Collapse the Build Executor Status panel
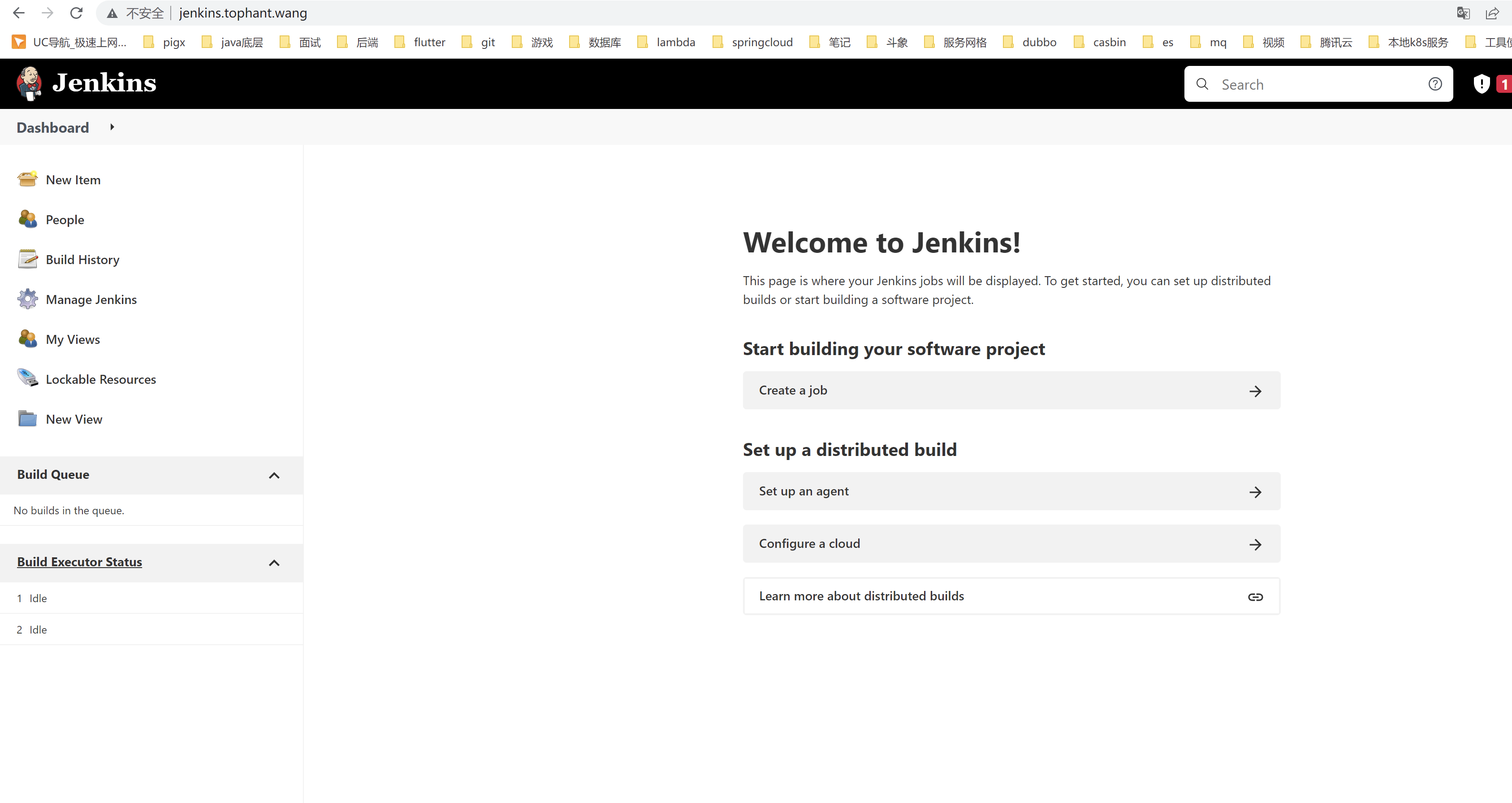 (x=274, y=563)
